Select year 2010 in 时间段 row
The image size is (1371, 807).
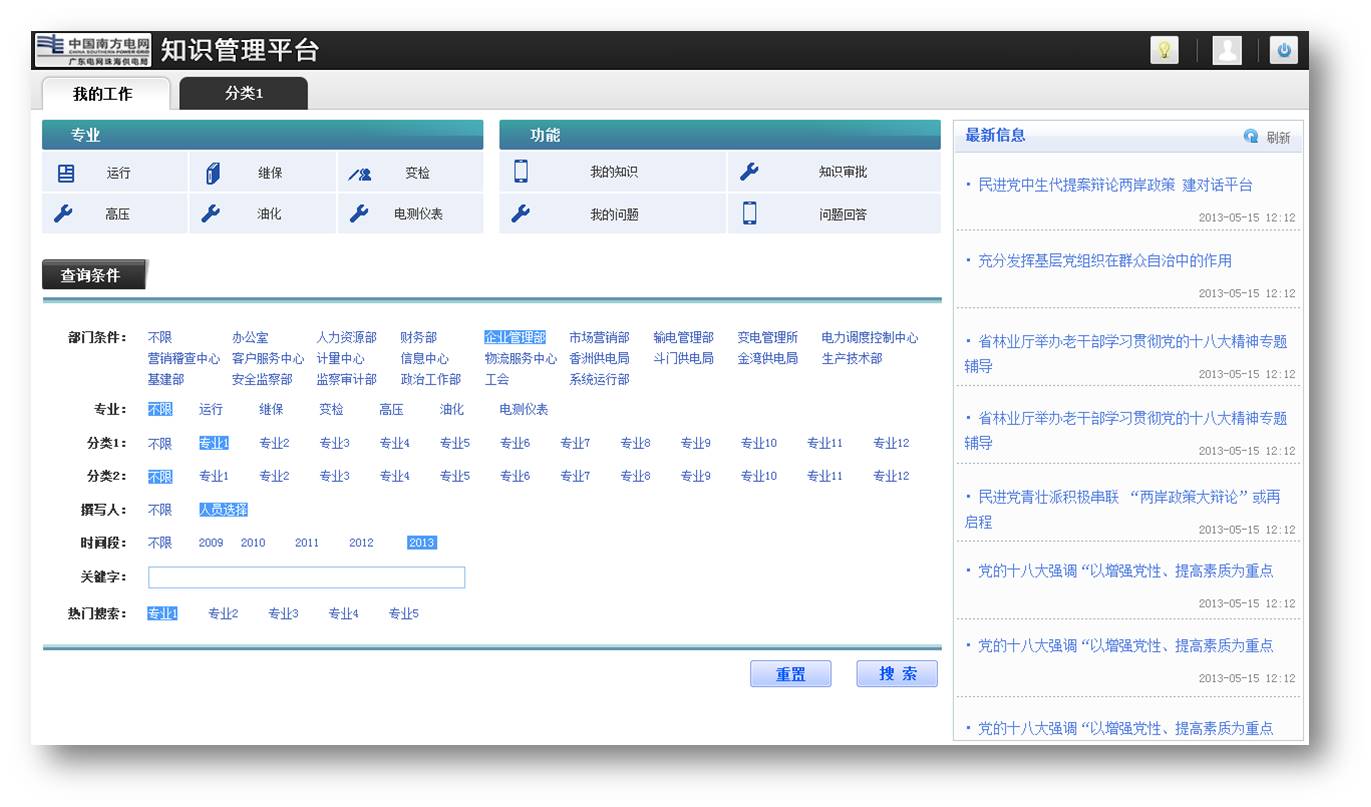click(253, 542)
